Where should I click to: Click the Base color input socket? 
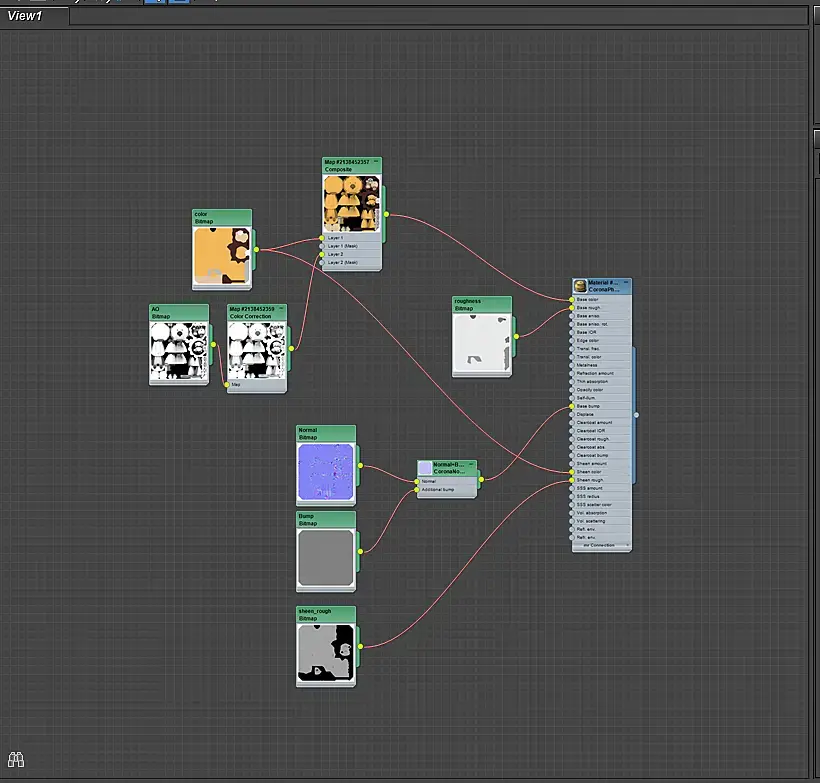click(572, 300)
